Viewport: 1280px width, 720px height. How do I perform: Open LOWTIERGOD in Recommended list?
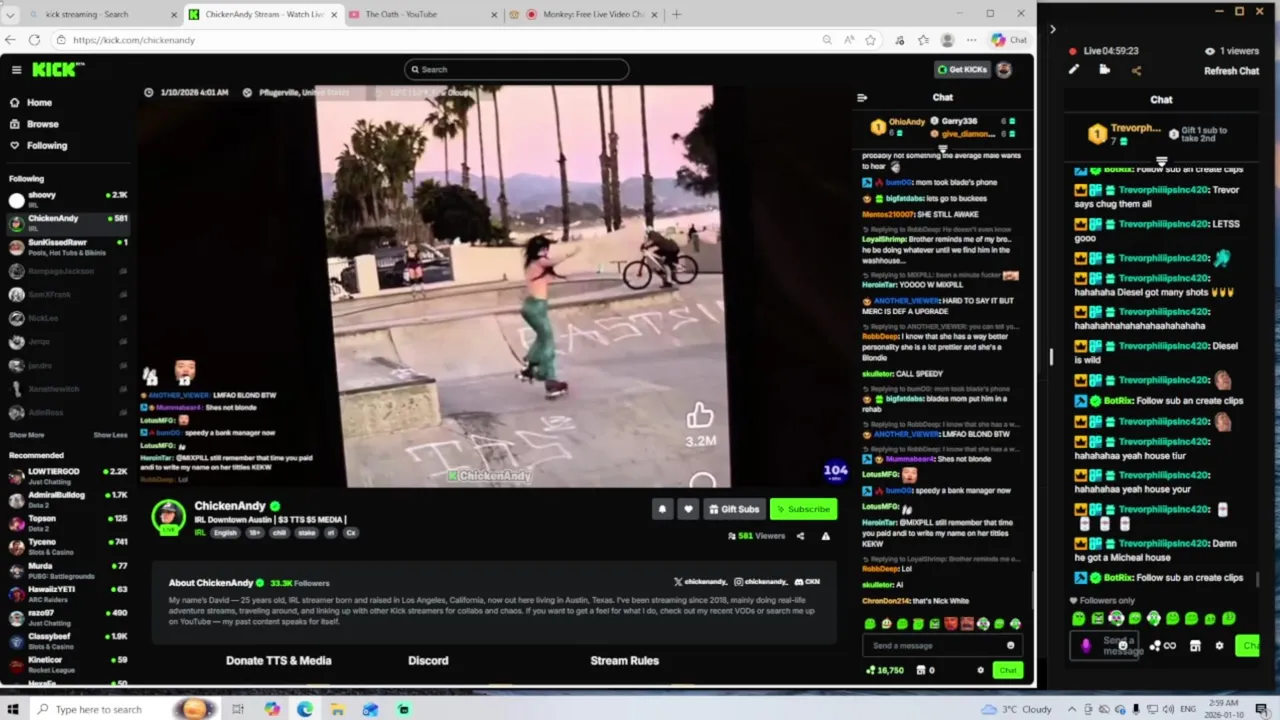point(68,475)
